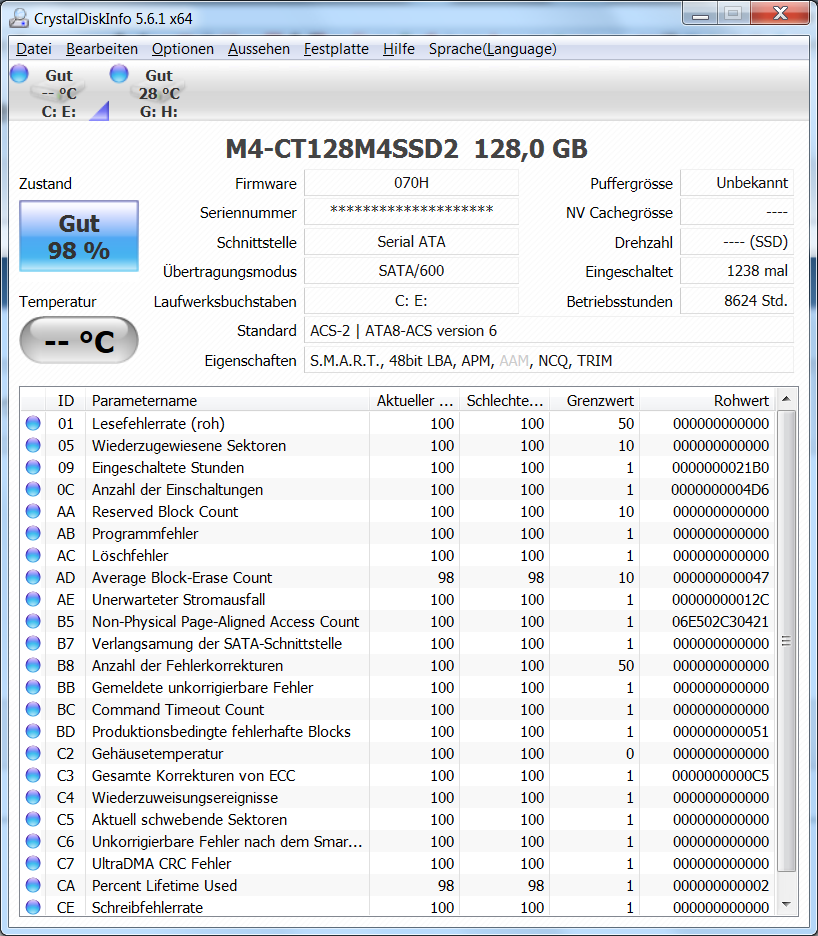Screen dimensions: 818x936
Task: Click the Laufwerksbuchstaben C: E: field
Action: (x=411, y=301)
